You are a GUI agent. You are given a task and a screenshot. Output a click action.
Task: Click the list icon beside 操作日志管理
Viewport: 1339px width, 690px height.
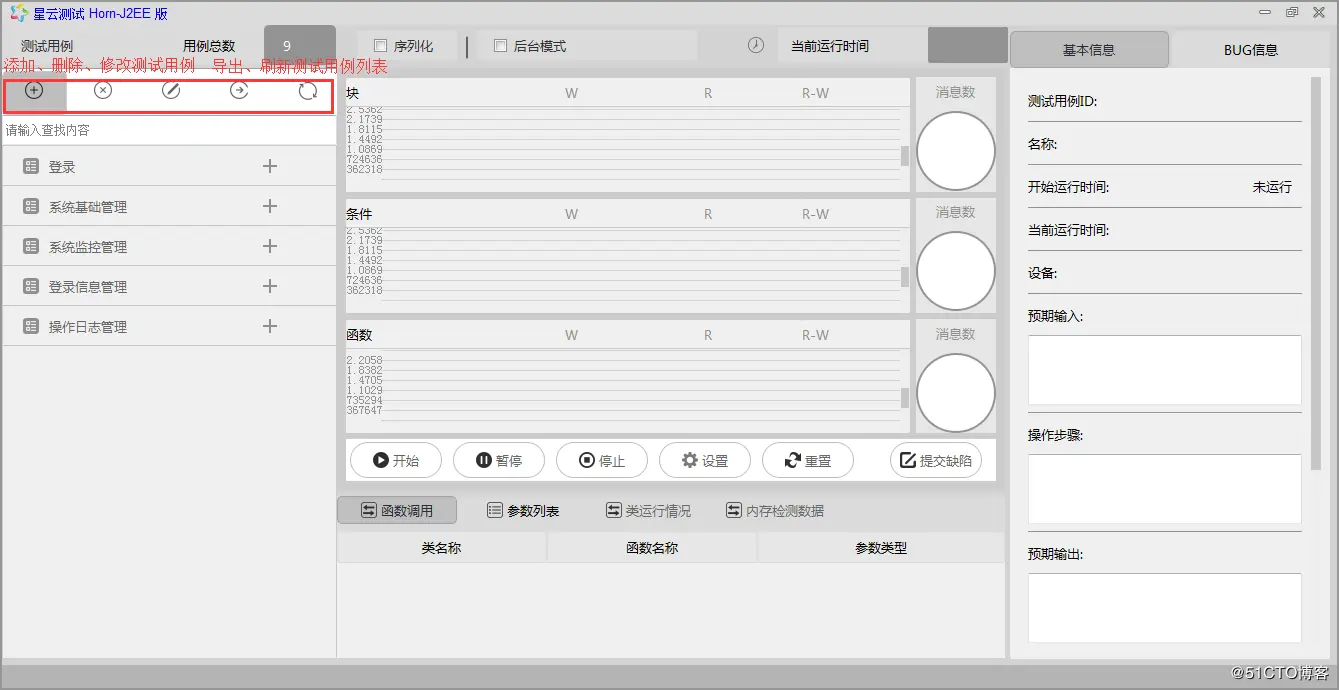[x=31, y=327]
